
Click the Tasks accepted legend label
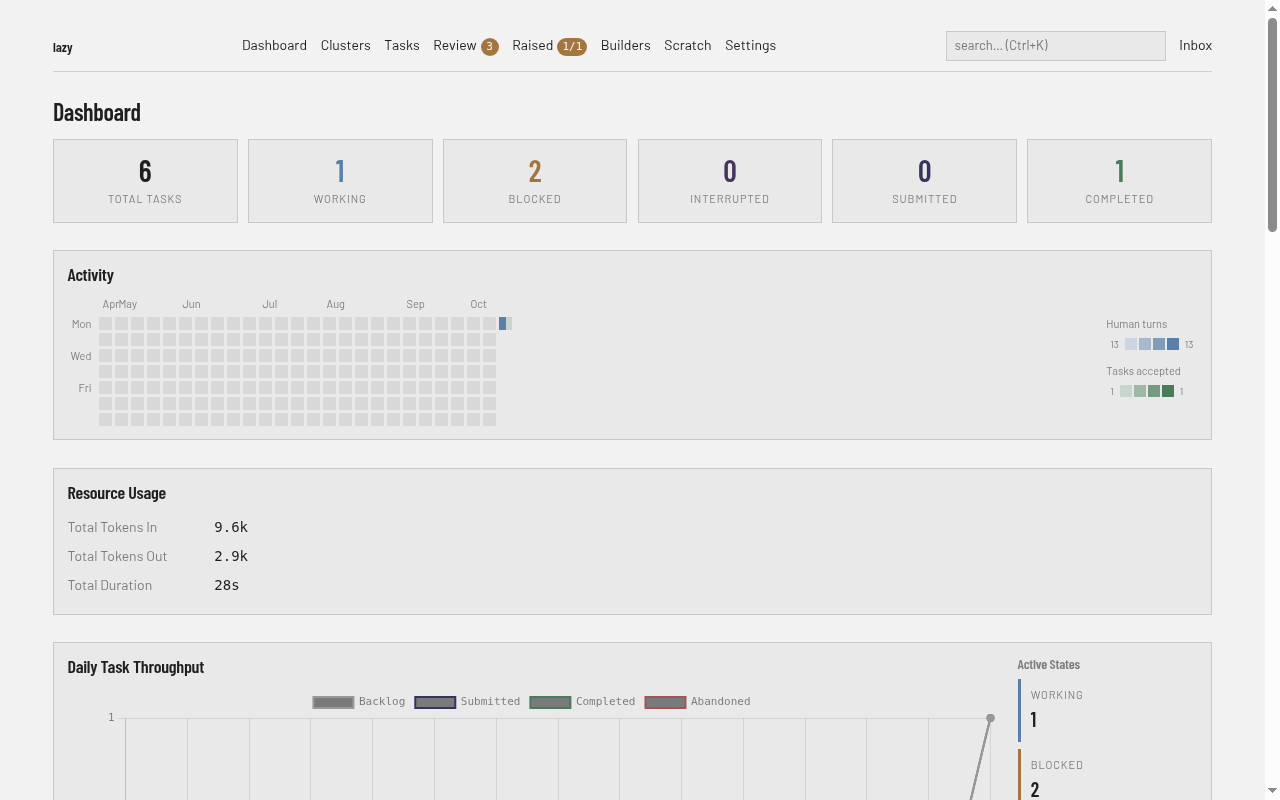coord(1143,371)
